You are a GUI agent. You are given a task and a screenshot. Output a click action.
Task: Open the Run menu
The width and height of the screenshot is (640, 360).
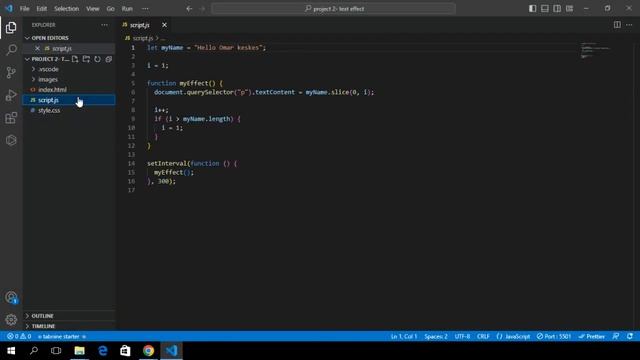[127, 9]
